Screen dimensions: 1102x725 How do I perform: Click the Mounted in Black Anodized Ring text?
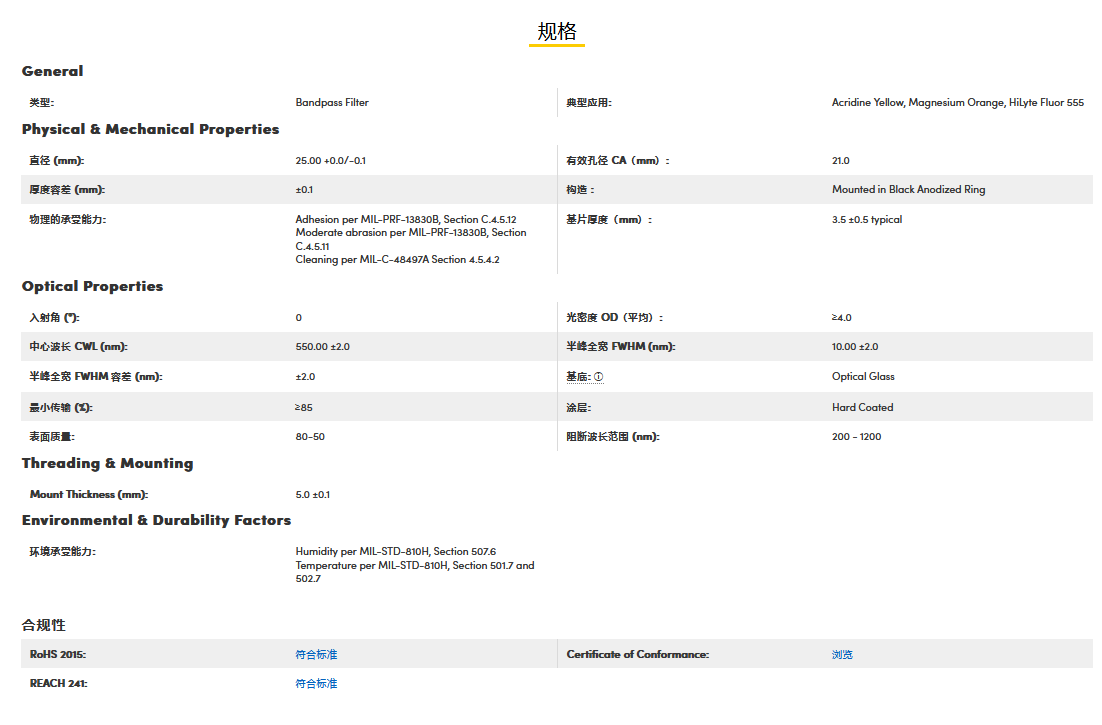(x=908, y=189)
